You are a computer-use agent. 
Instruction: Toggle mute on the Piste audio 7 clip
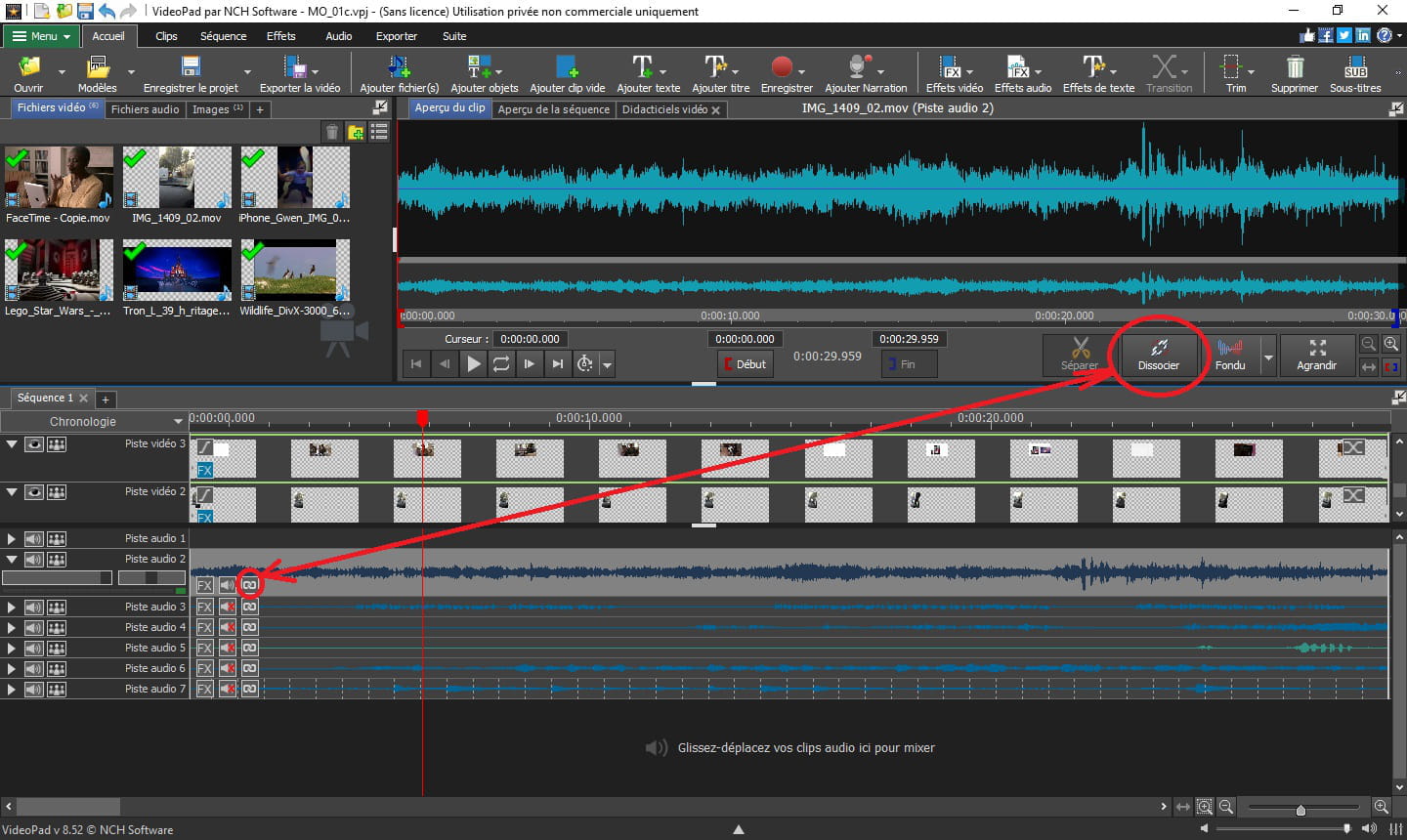pos(228,689)
